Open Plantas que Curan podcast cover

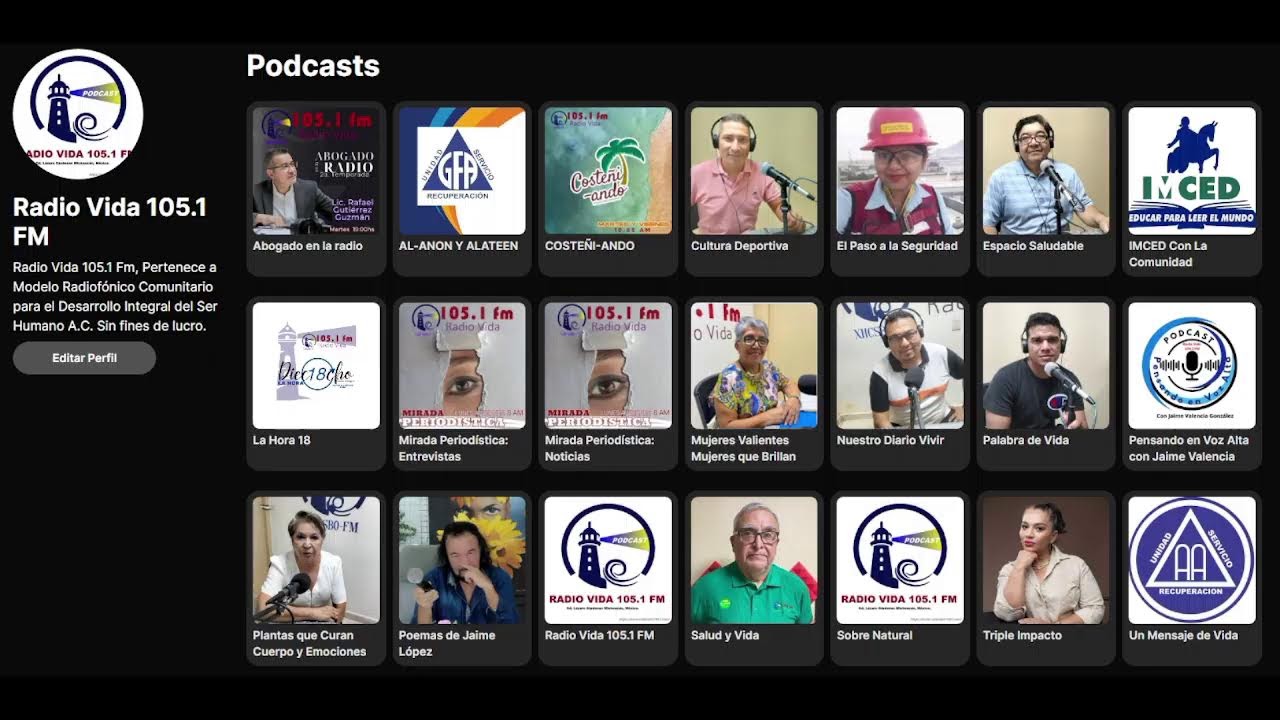(316, 561)
